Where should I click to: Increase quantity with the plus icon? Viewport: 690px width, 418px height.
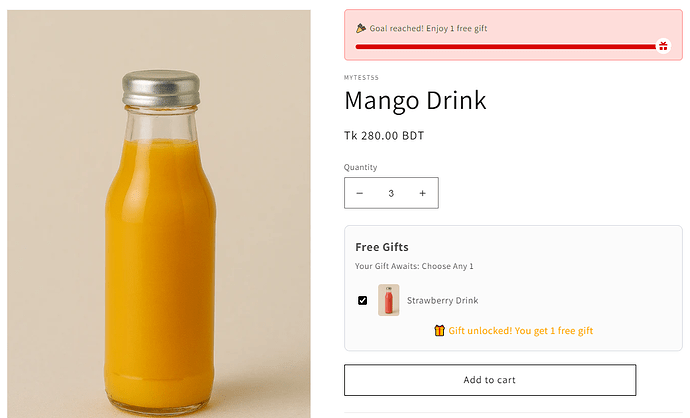click(423, 193)
